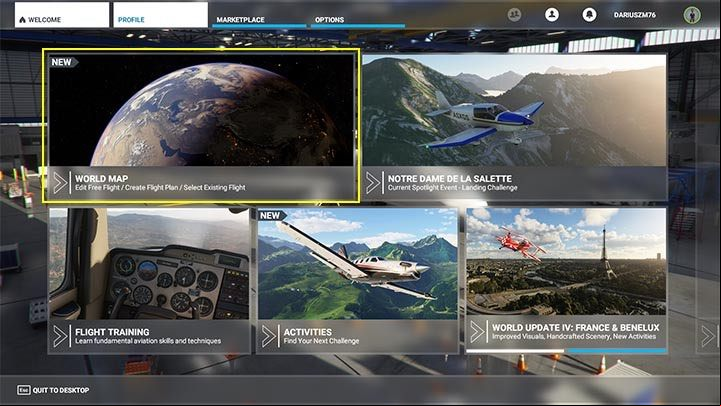Click the arrow icon beside World Map
Screen dimensions: 721x406
60,183
